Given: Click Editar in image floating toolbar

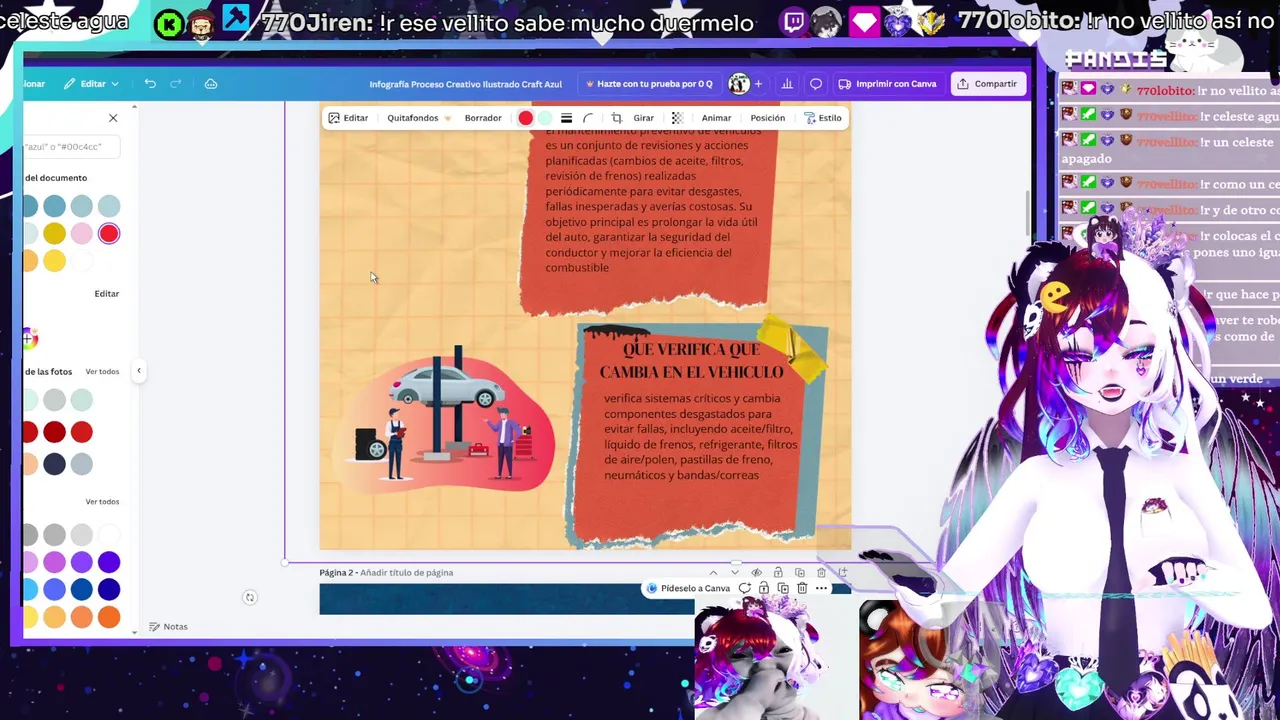Looking at the screenshot, I should (x=348, y=118).
